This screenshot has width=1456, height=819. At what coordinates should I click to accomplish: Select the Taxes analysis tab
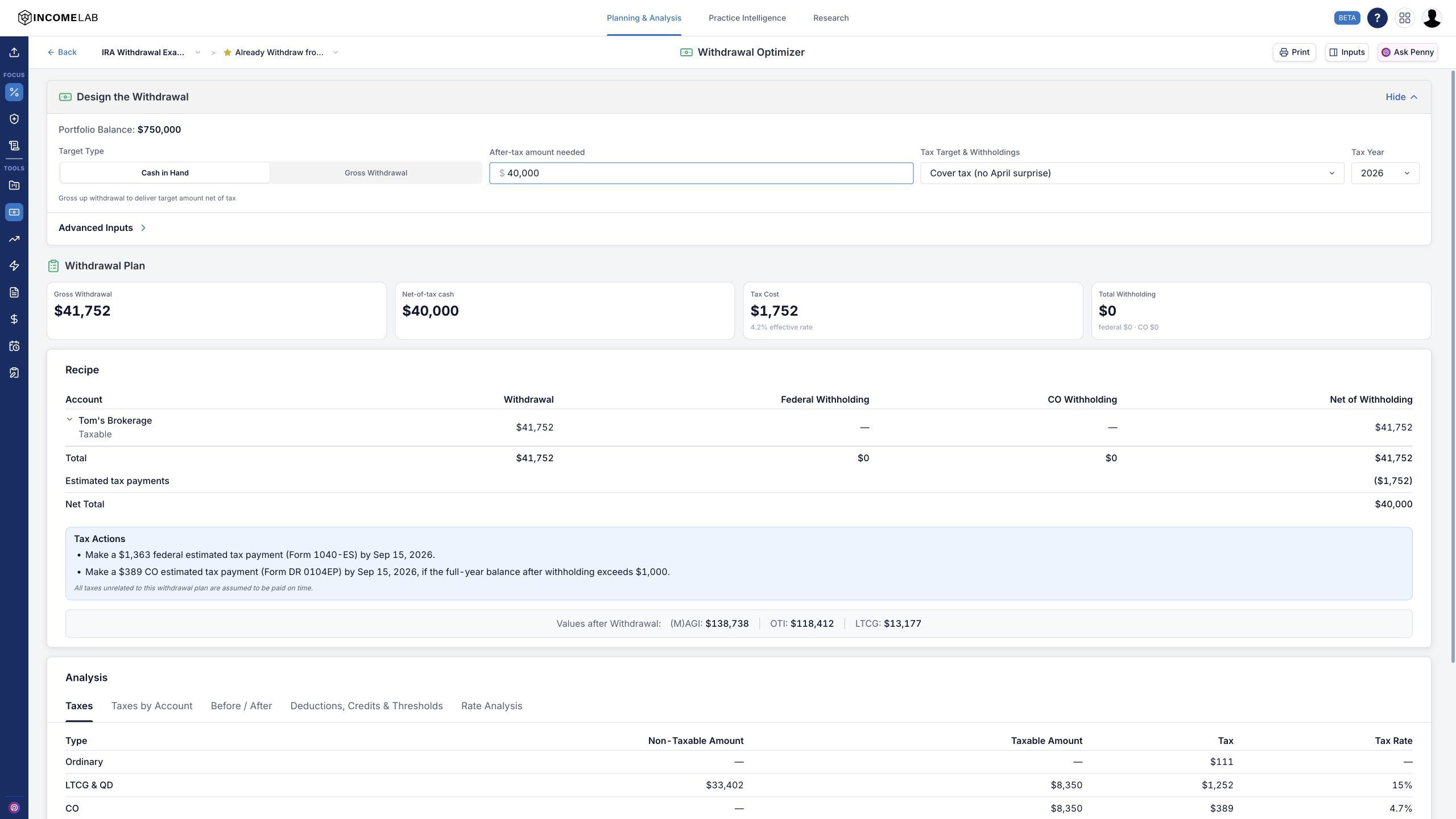79,706
